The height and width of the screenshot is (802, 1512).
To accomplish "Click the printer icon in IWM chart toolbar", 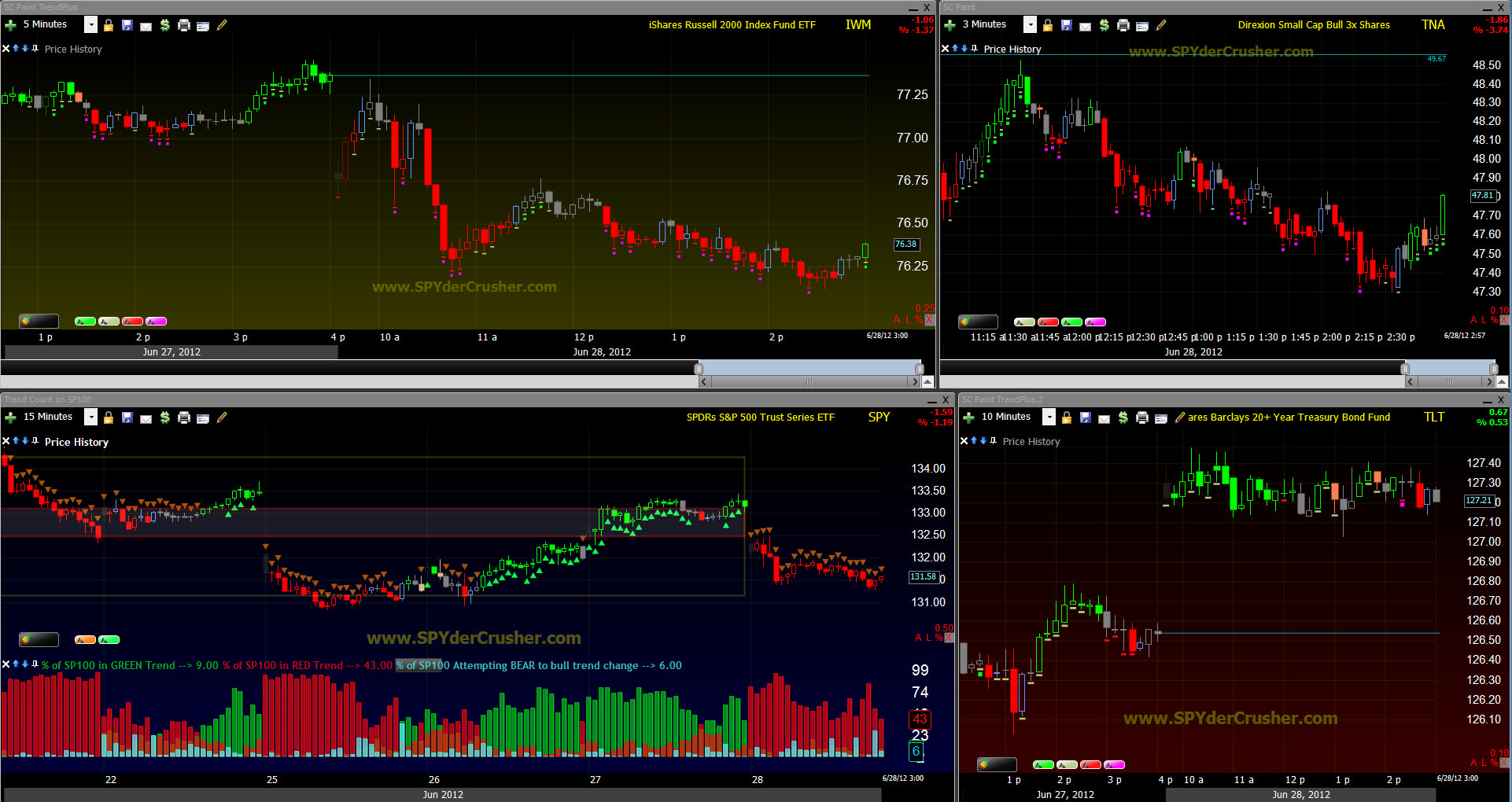I will click(x=184, y=25).
